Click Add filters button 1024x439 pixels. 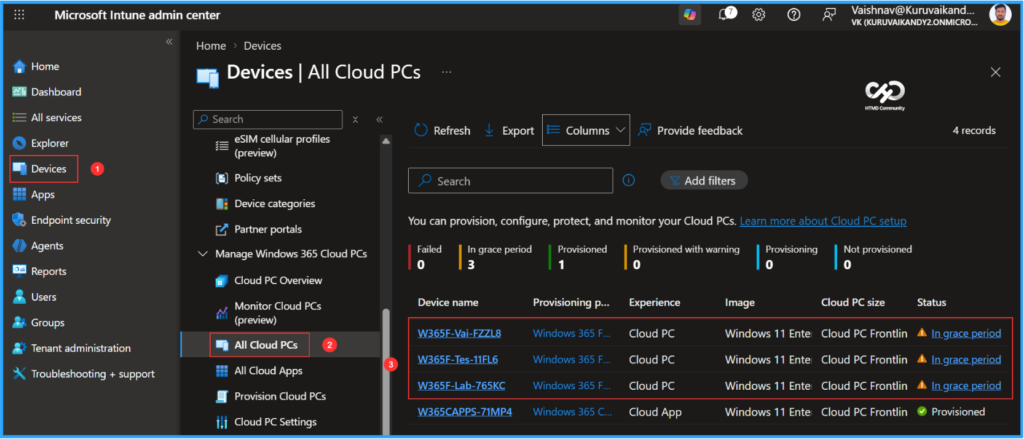pyautogui.click(x=704, y=180)
